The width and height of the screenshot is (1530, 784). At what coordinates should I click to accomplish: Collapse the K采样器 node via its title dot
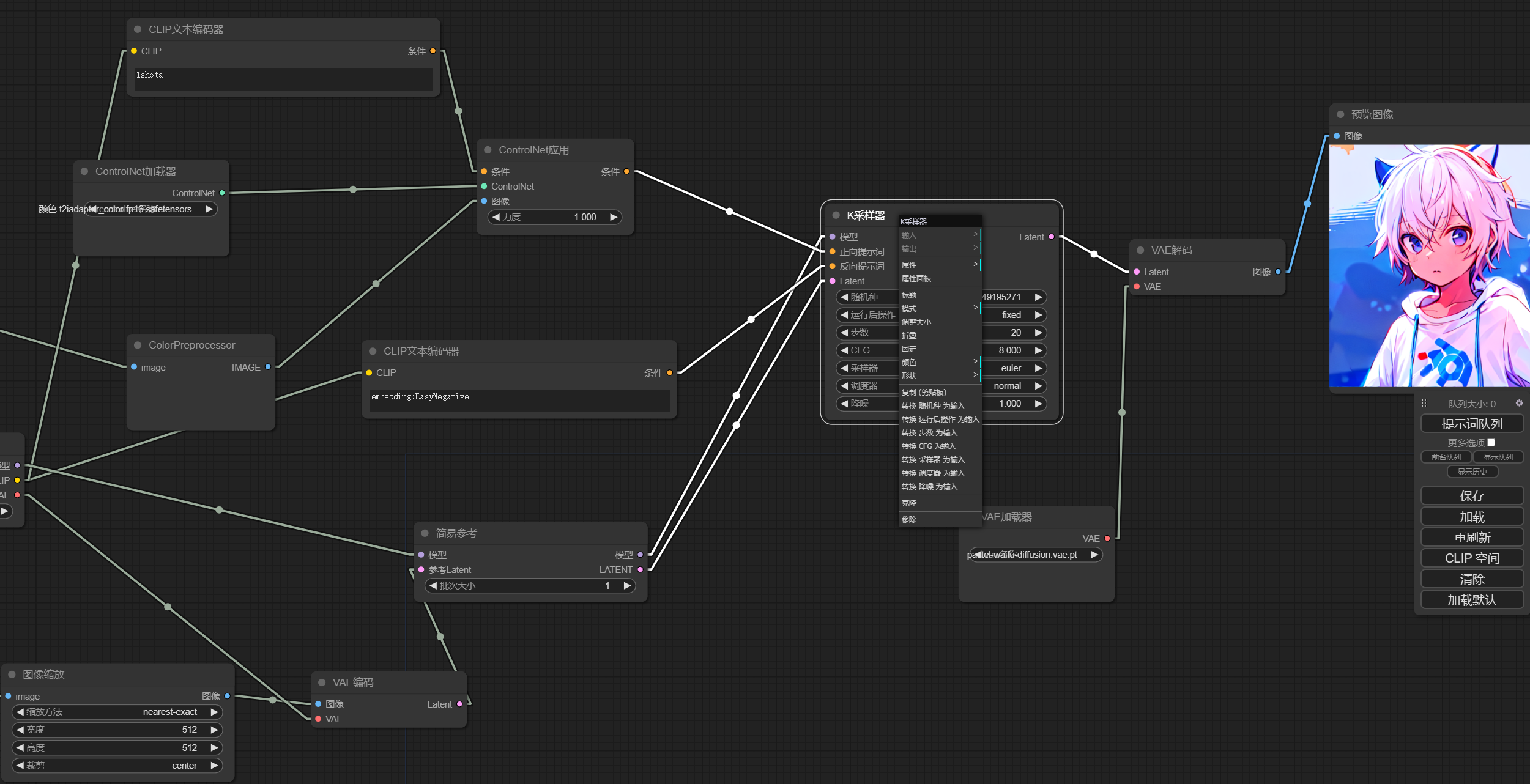point(836,215)
